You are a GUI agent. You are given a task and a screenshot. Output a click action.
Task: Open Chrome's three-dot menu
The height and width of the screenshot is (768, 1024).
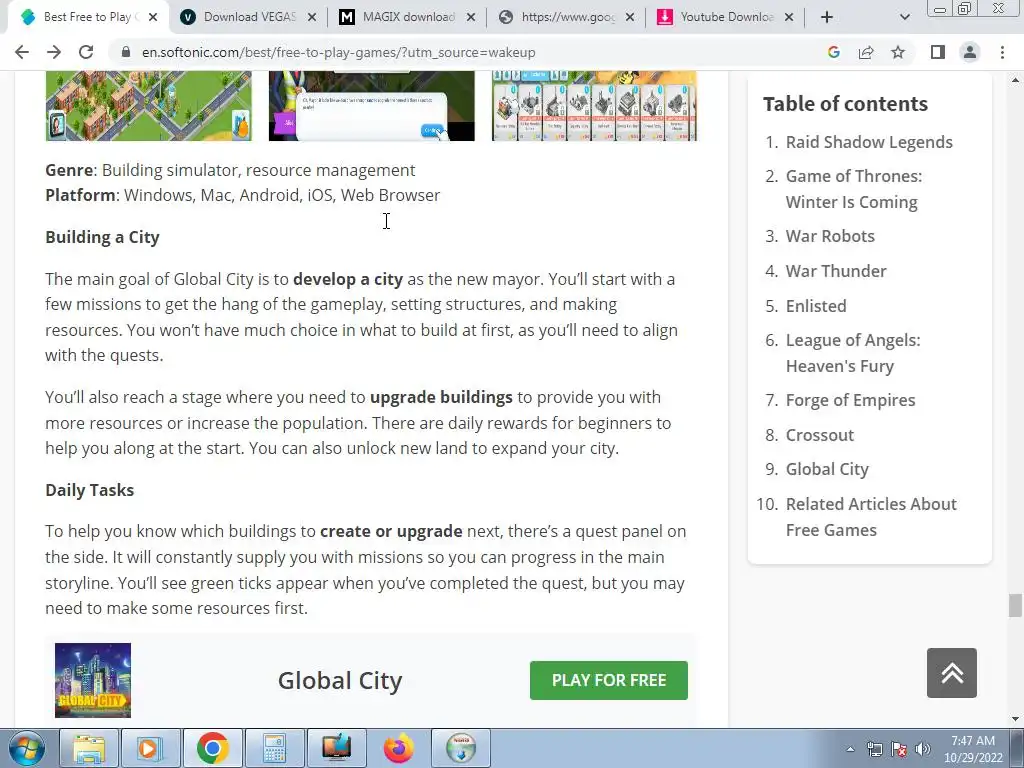pos(1002,52)
